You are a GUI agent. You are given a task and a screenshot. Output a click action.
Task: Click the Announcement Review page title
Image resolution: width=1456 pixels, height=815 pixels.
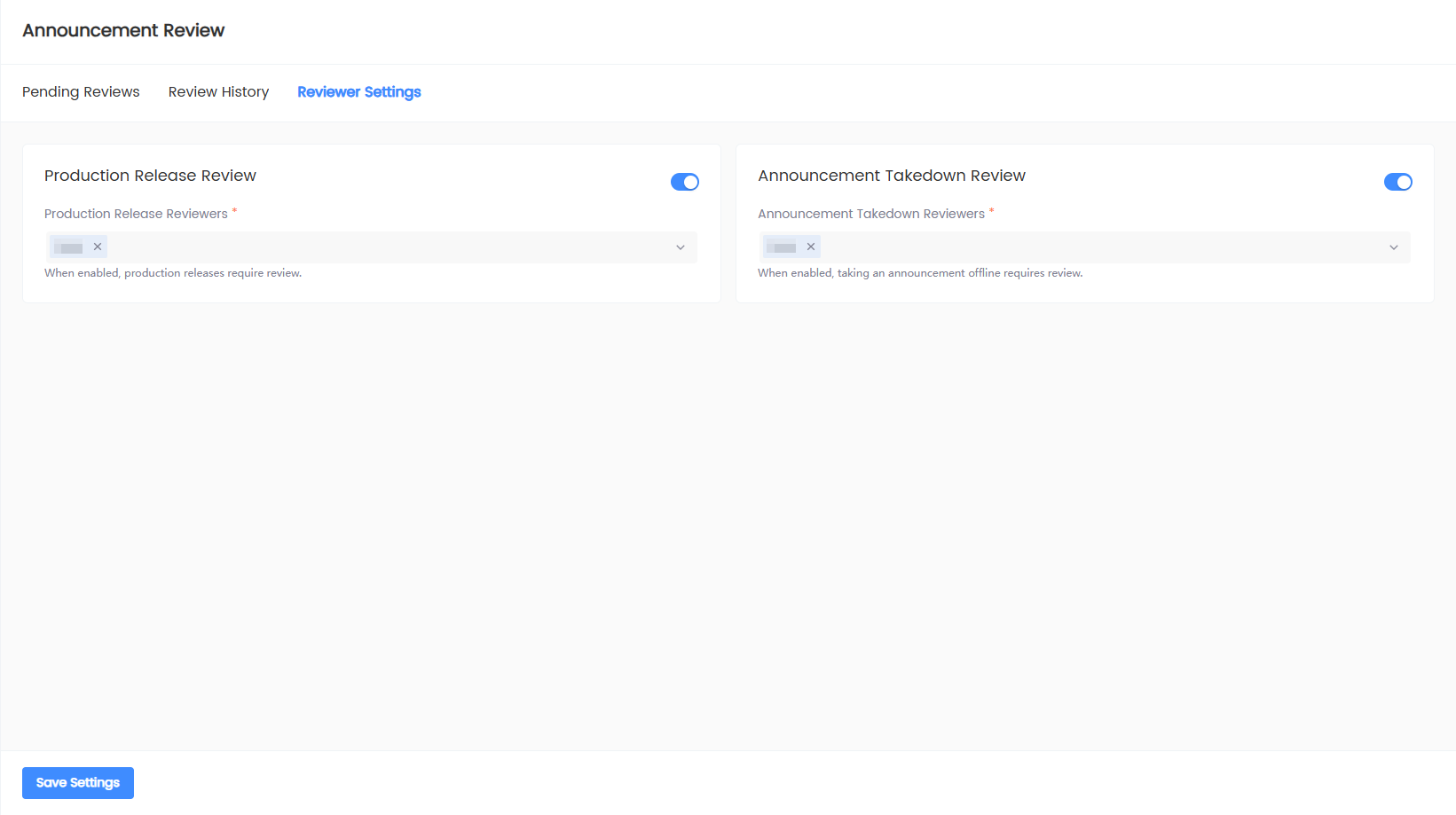(x=123, y=30)
